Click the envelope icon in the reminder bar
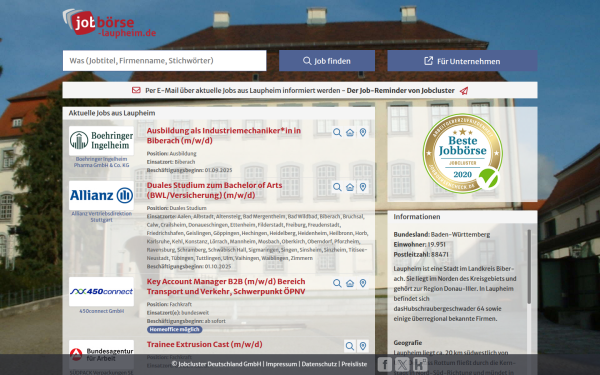The width and height of the screenshot is (600, 375). (x=136, y=90)
